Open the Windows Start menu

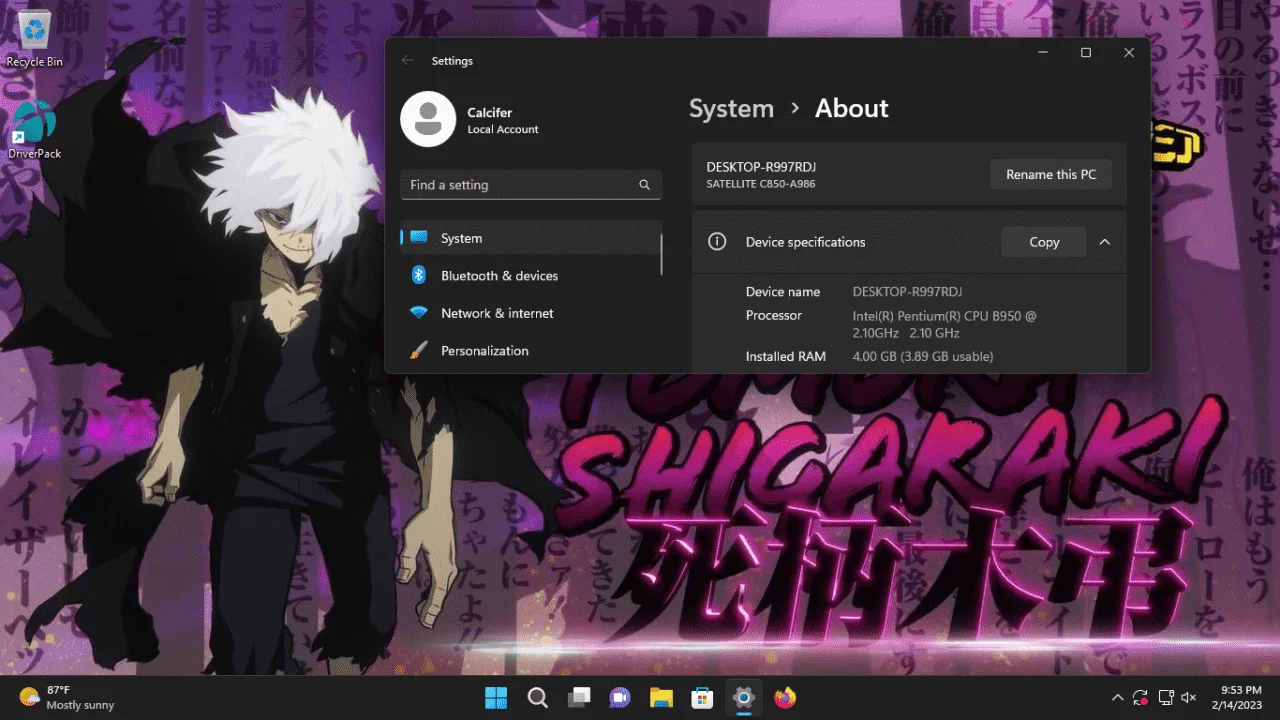pos(496,697)
